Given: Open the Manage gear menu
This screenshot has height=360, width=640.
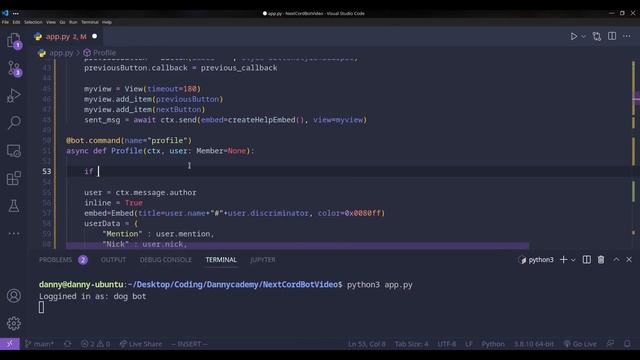Looking at the screenshot, I should [x=14, y=323].
